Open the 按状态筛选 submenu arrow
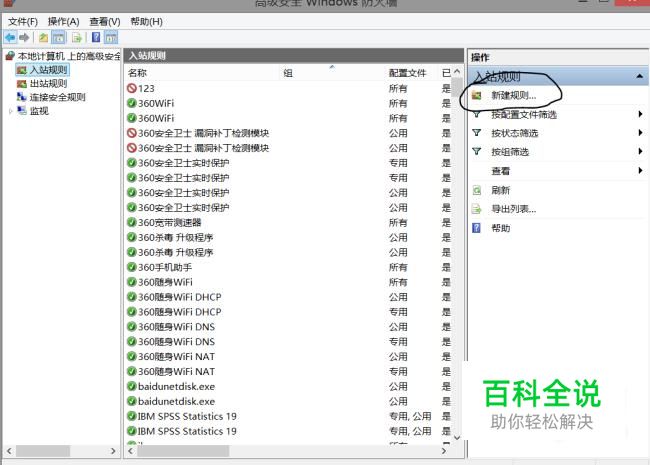This screenshot has height=465, width=650. pos(640,133)
